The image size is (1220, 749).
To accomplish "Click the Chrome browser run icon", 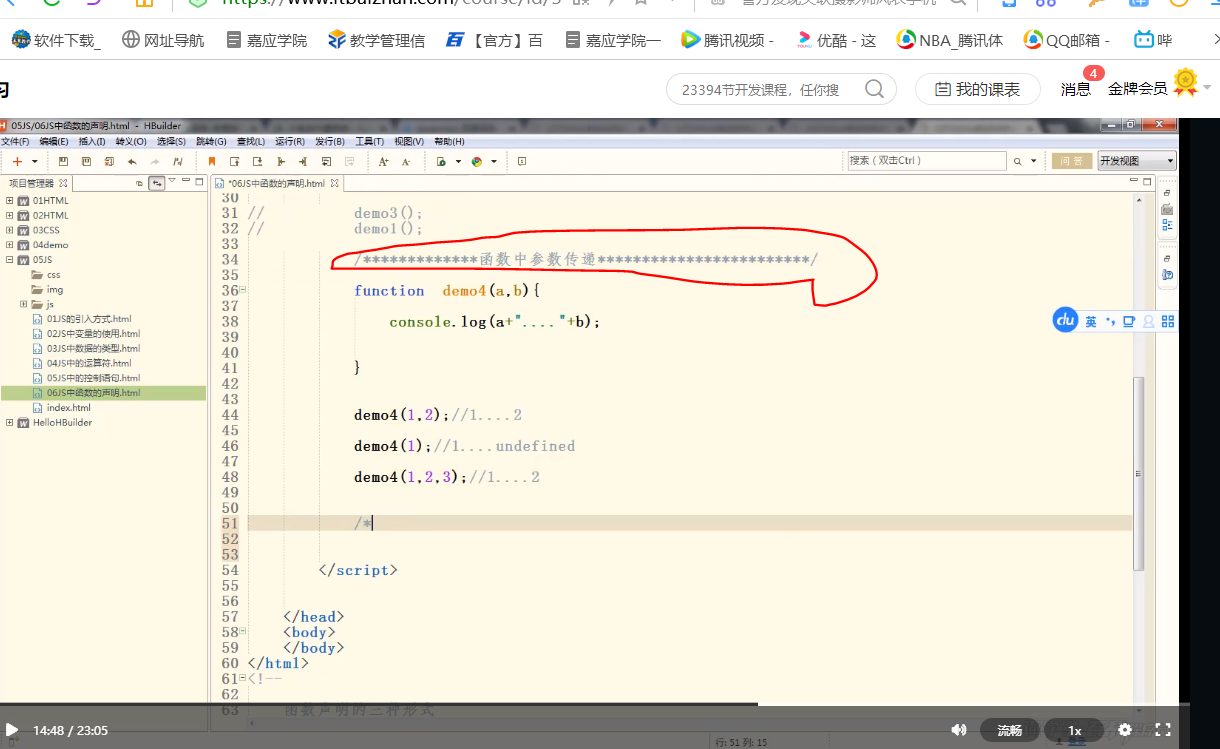I will coord(477,161).
